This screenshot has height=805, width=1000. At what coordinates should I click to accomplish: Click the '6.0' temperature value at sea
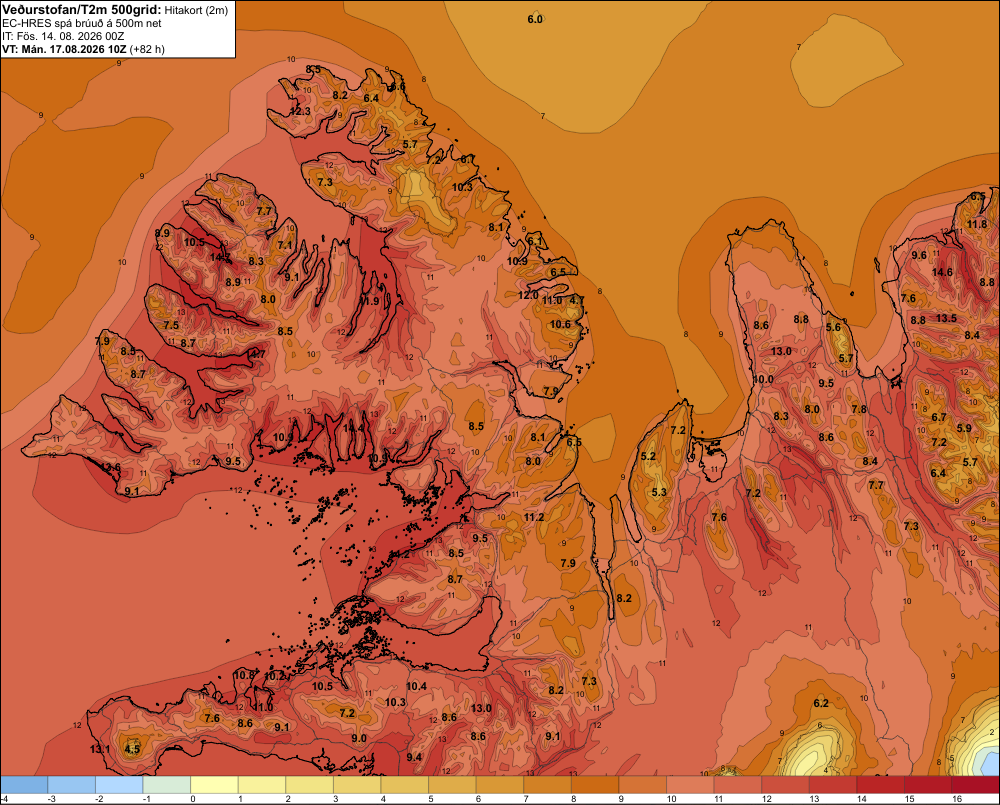pos(534,19)
